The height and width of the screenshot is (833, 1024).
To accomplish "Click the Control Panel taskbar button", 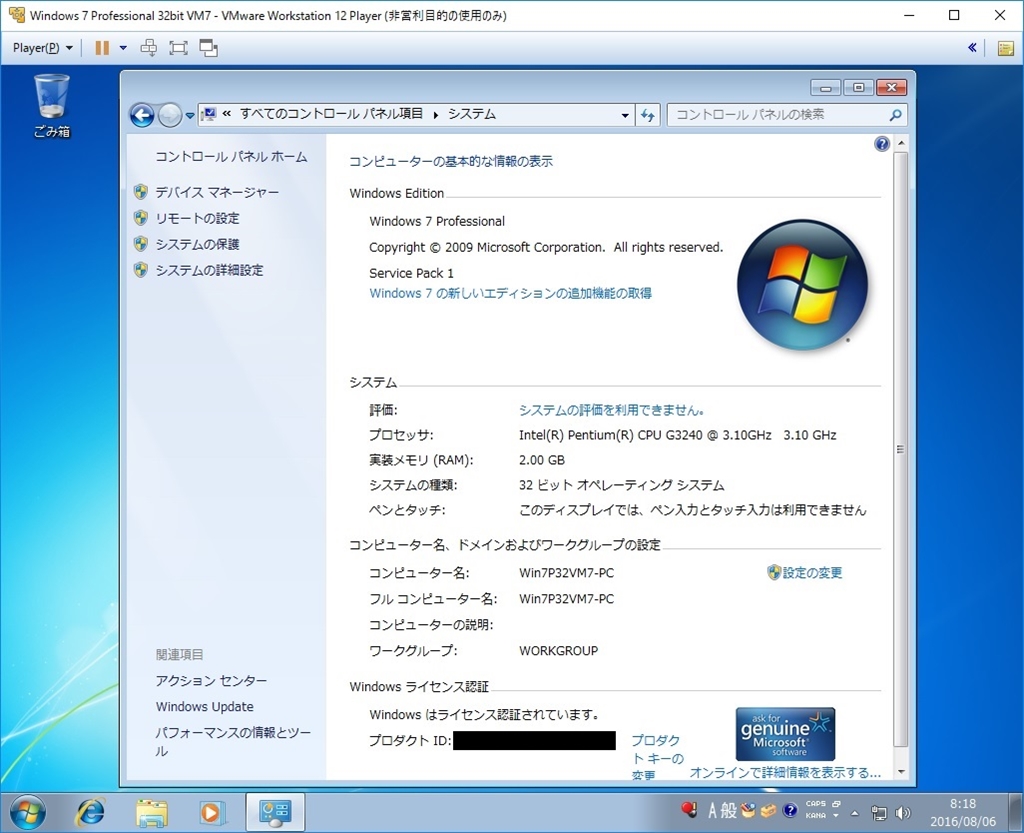I will click(275, 813).
